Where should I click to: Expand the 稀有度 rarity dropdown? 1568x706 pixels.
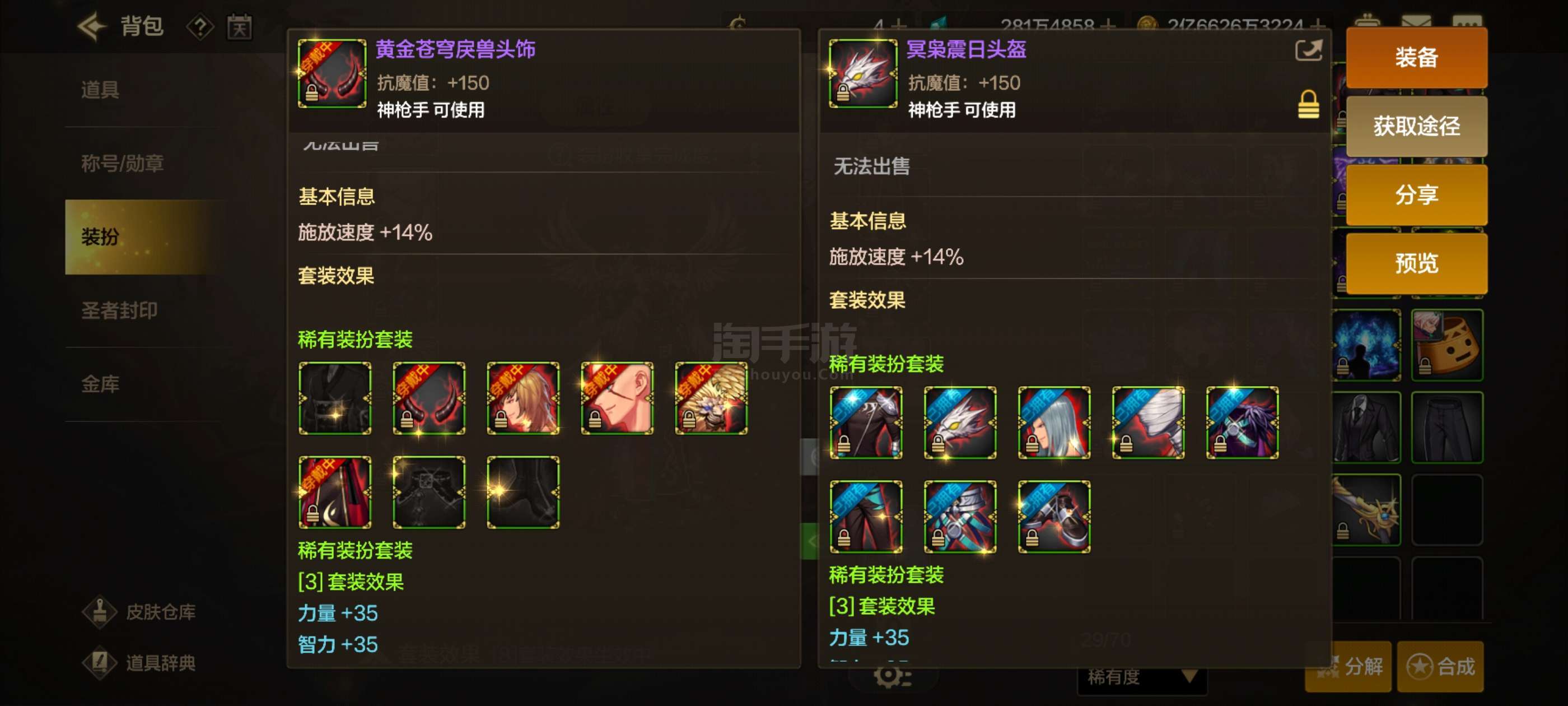[x=1142, y=677]
